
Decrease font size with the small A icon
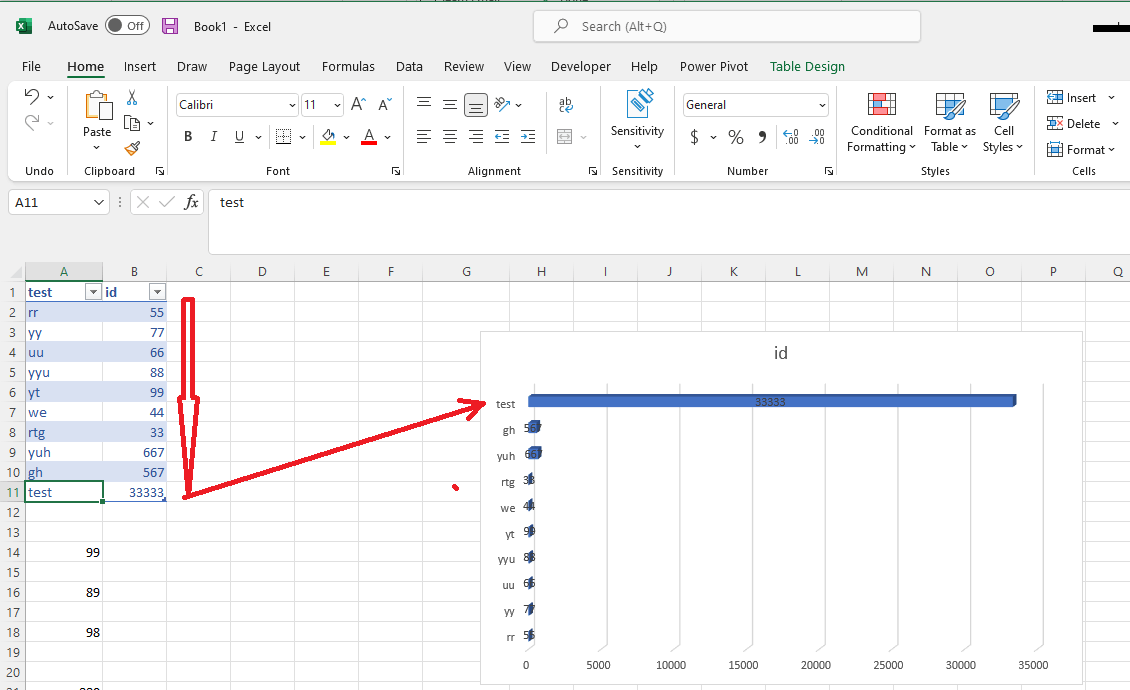point(386,105)
